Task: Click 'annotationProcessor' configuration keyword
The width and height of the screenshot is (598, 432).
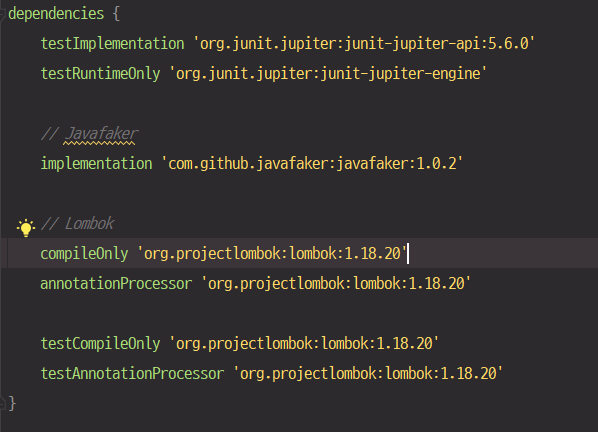Action: click(116, 284)
